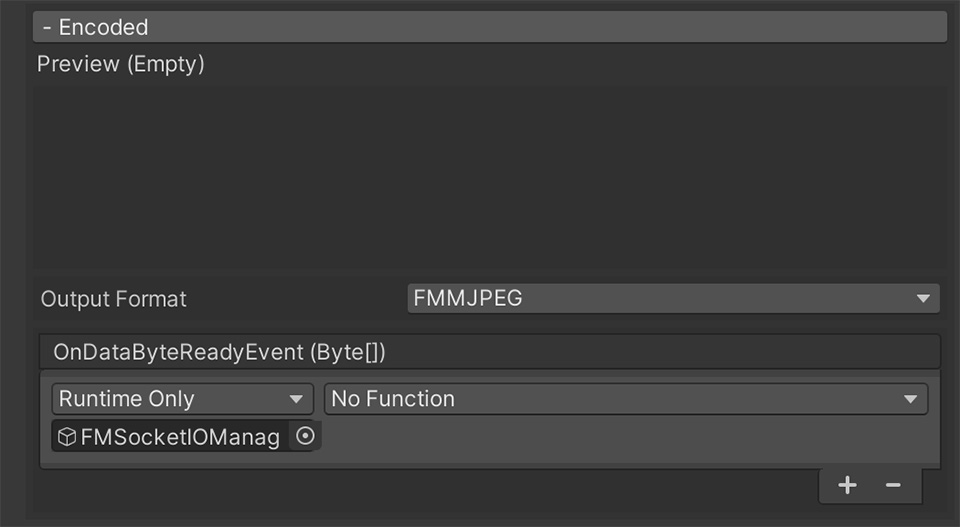Remove the event listener with minus button
Viewport: 960px width, 527px height.
point(893,485)
